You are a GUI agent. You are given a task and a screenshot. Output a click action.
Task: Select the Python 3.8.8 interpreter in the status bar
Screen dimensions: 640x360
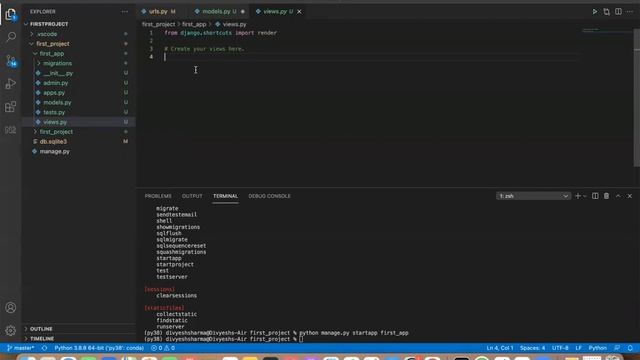99,348
